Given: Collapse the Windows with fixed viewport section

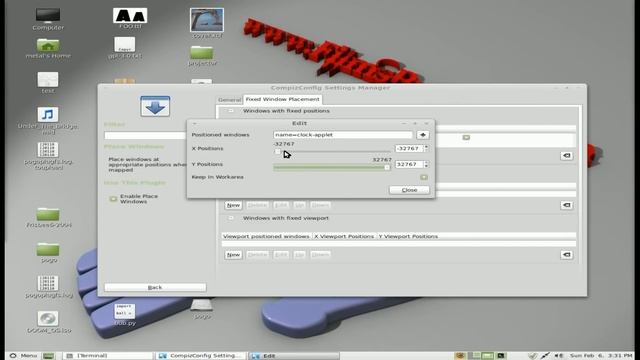Looking at the screenshot, I should (x=231, y=218).
